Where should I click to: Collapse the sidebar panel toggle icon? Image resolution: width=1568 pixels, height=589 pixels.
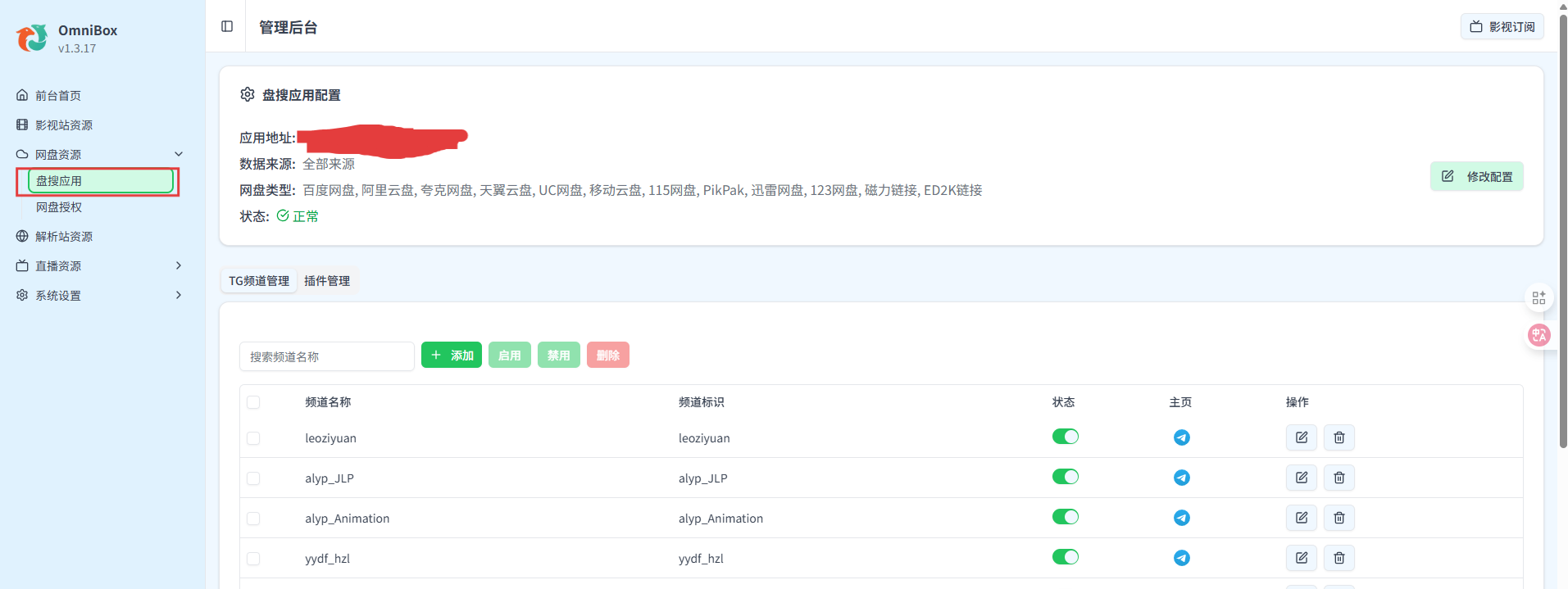click(x=227, y=26)
